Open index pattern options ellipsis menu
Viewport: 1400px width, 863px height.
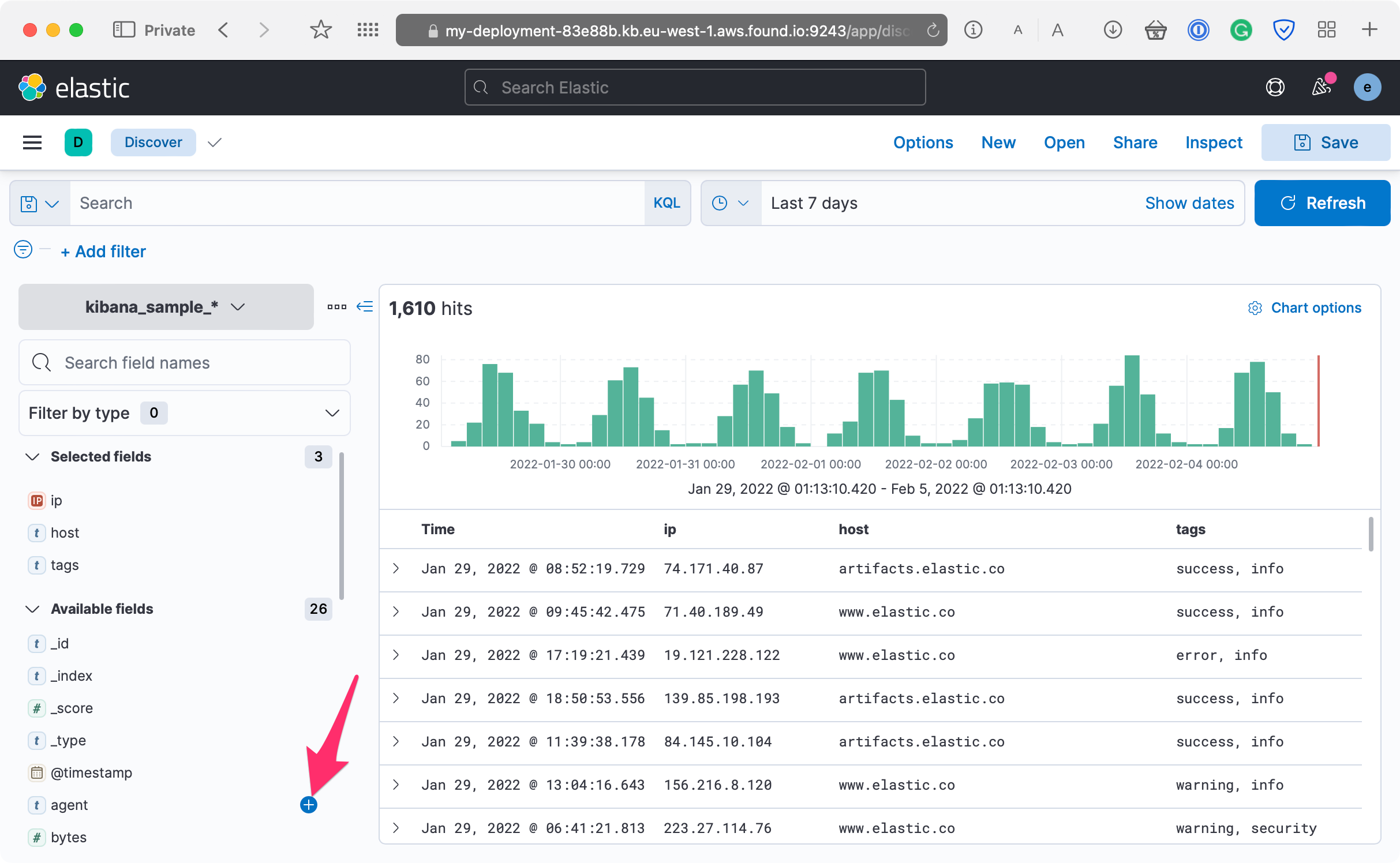pyautogui.click(x=336, y=306)
